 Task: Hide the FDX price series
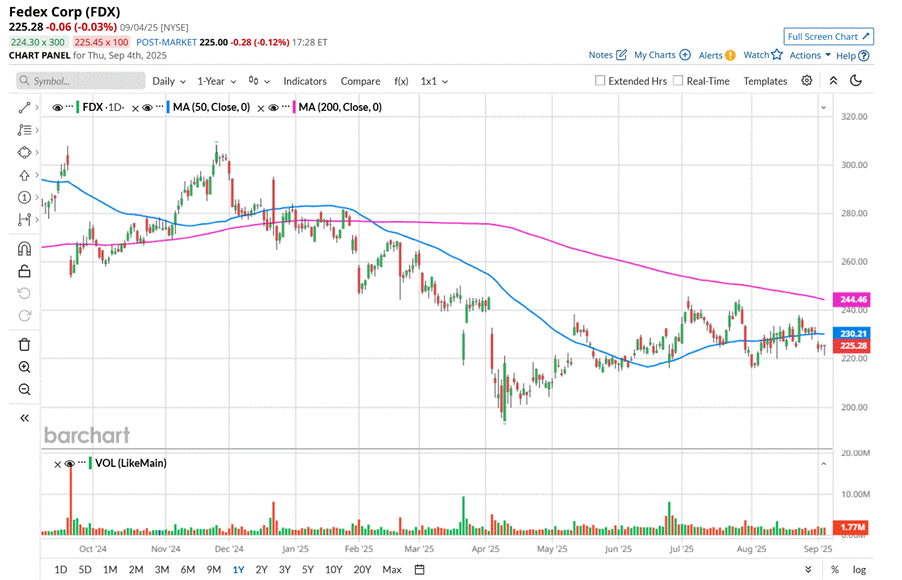coord(58,108)
